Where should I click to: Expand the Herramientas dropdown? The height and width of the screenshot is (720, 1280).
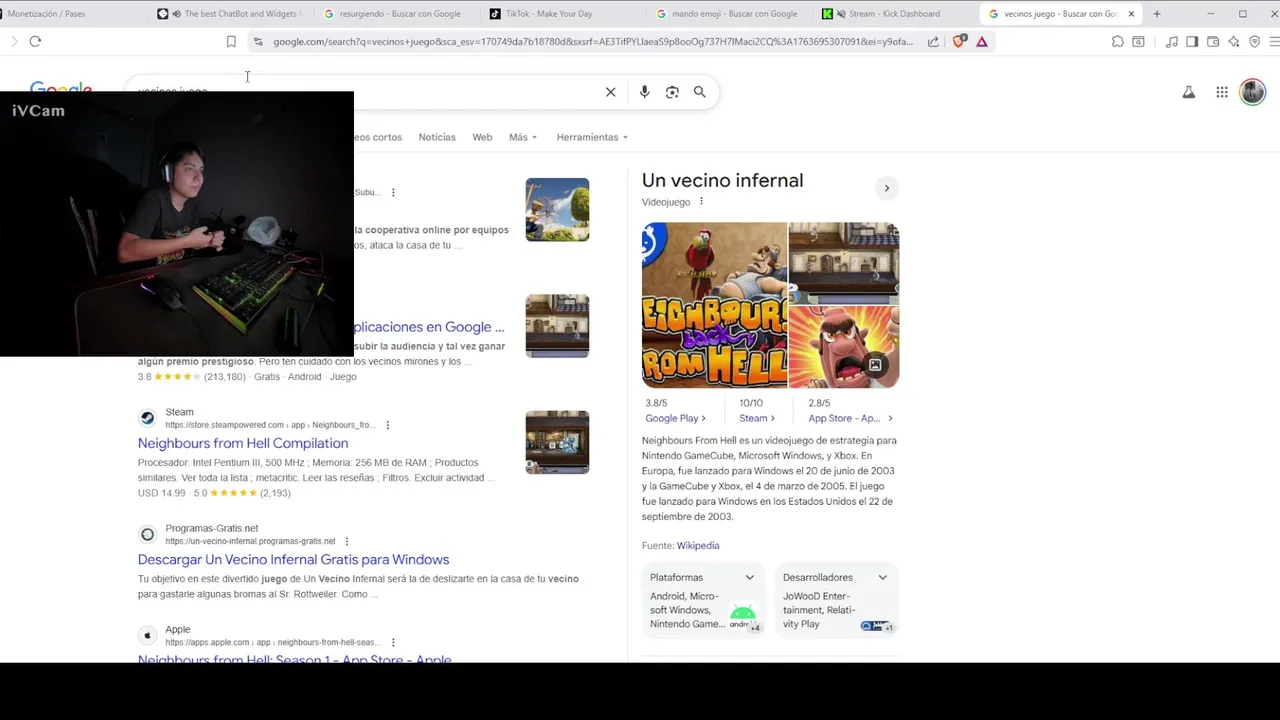592,137
